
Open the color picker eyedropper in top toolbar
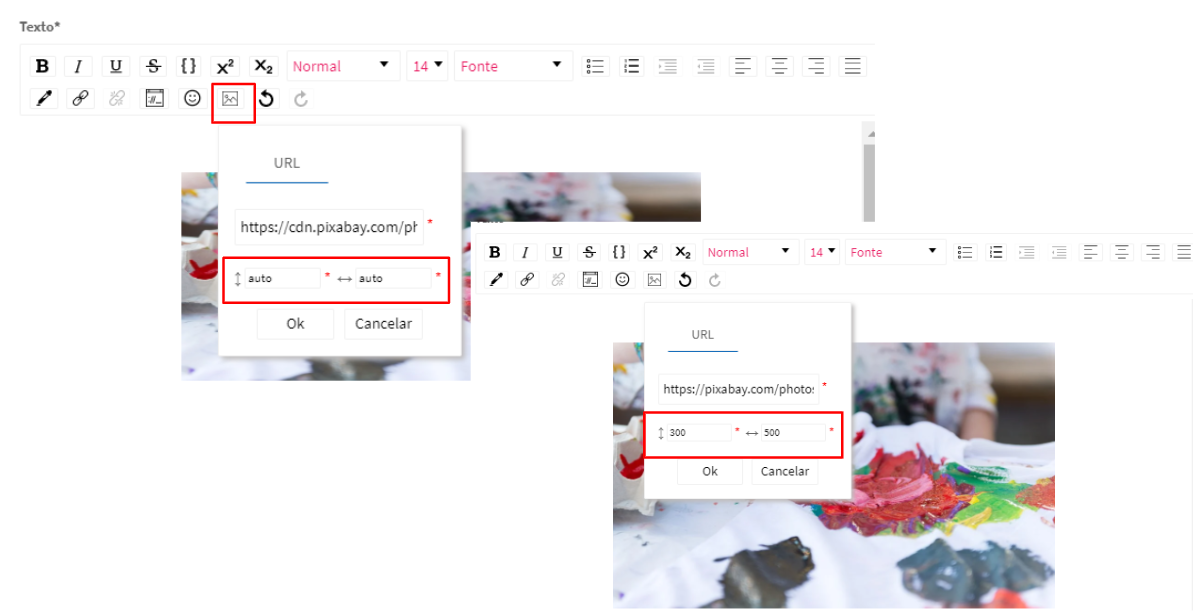tap(42, 98)
